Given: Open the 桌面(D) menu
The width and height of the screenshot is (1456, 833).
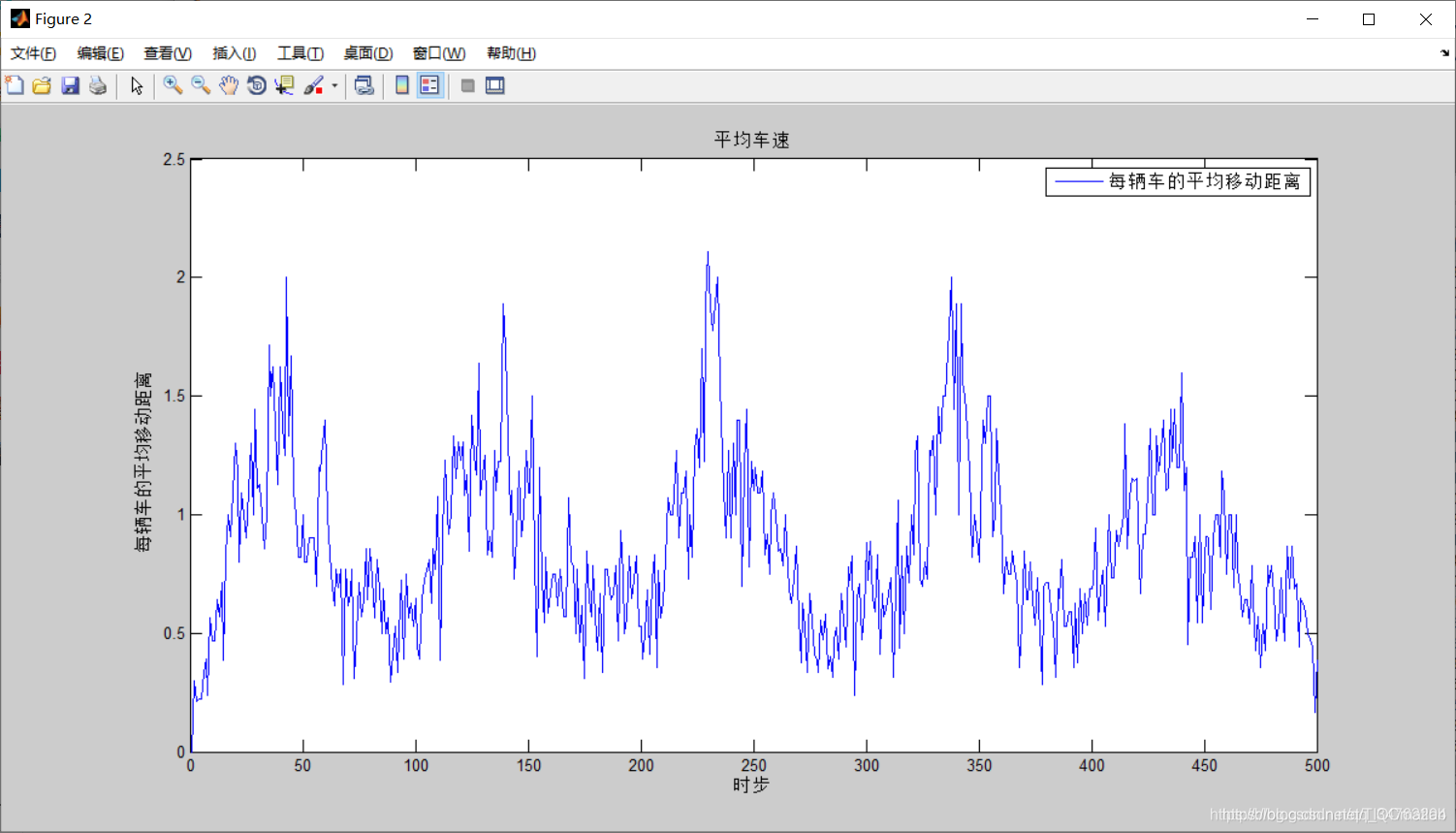Looking at the screenshot, I should coord(368,53).
